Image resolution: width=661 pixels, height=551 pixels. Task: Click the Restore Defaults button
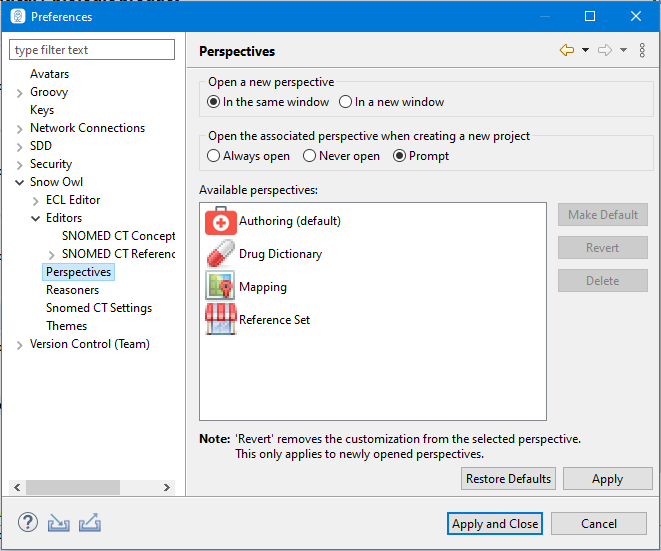click(x=508, y=479)
